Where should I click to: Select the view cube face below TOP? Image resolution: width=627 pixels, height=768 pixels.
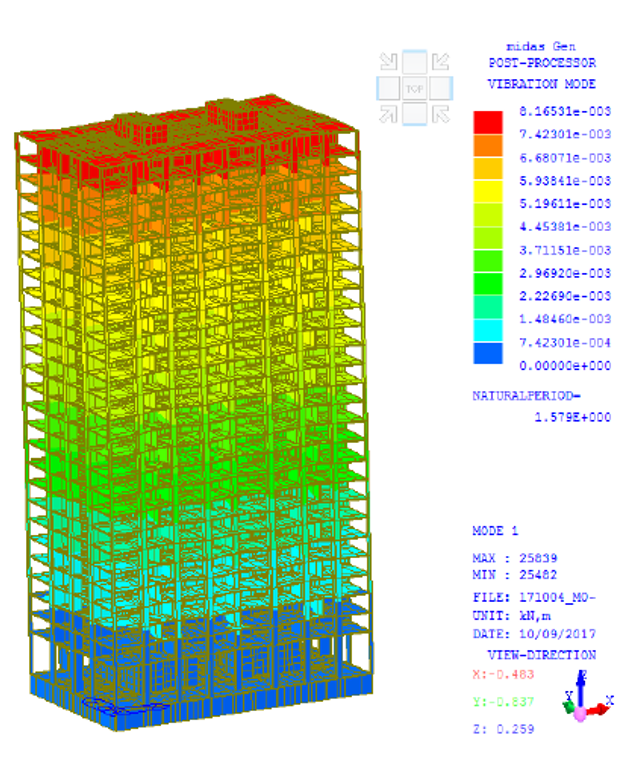(415, 114)
